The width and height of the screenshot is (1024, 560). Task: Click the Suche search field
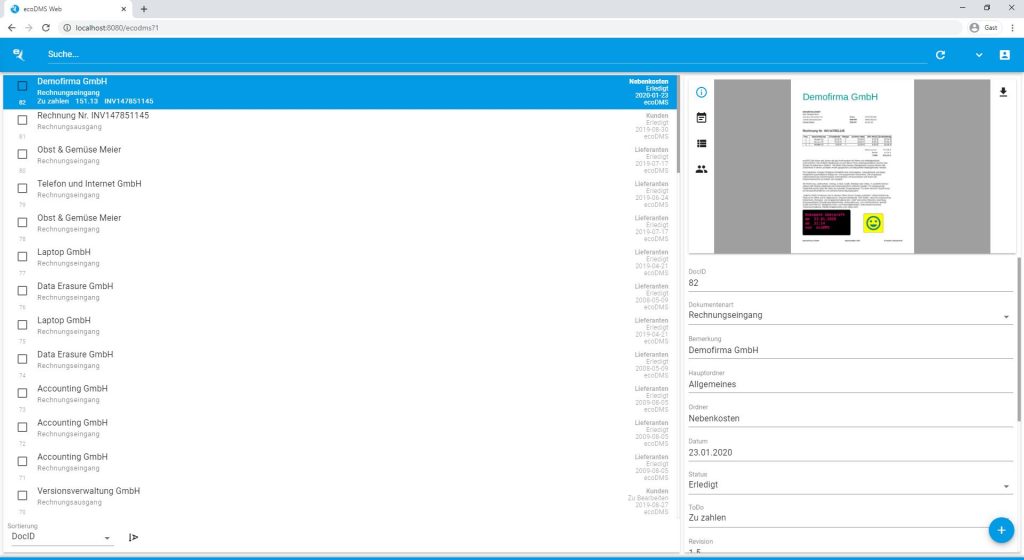[480, 55]
